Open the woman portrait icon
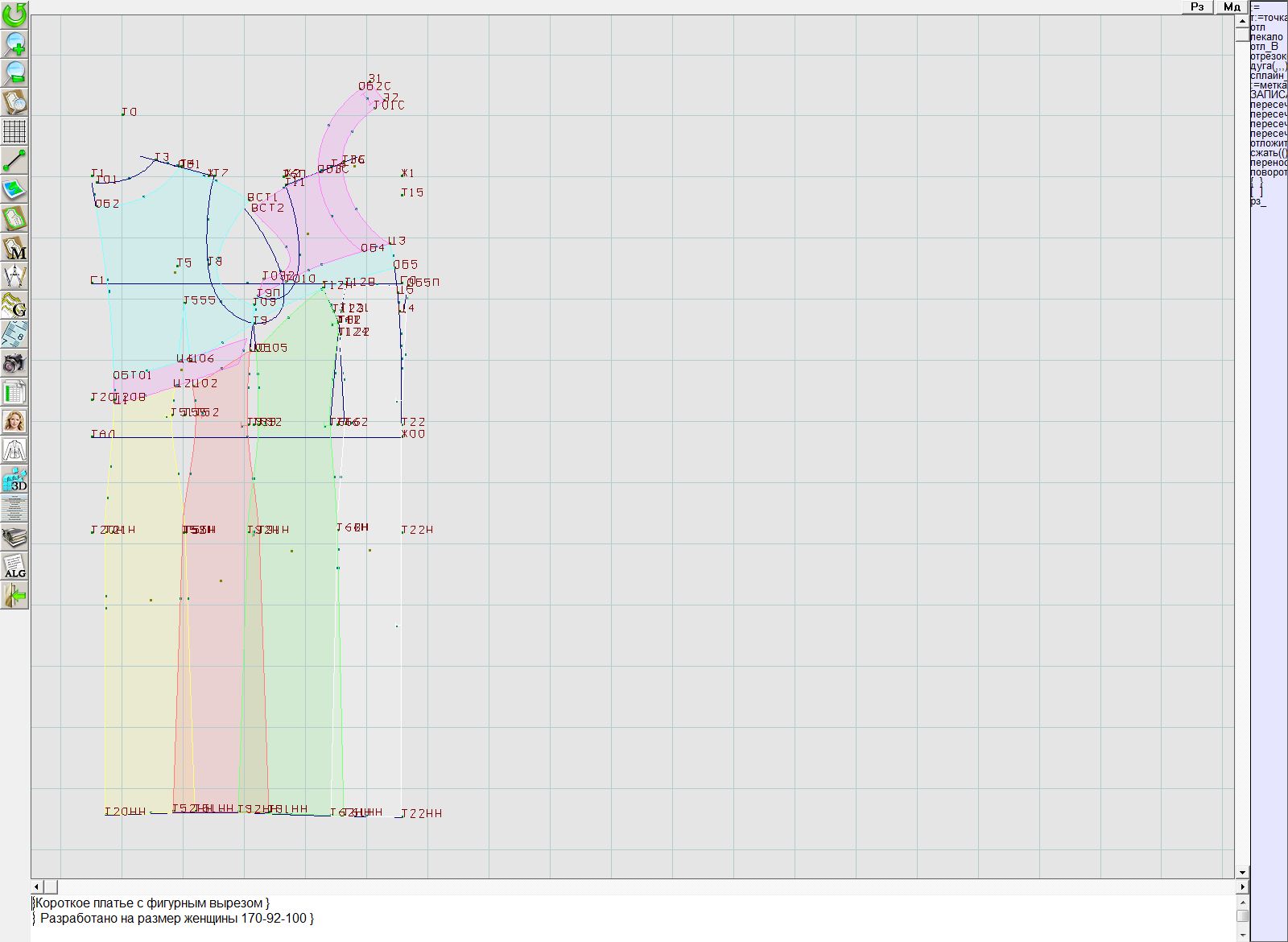Screen dimensions: 1288x942 [x=14, y=421]
